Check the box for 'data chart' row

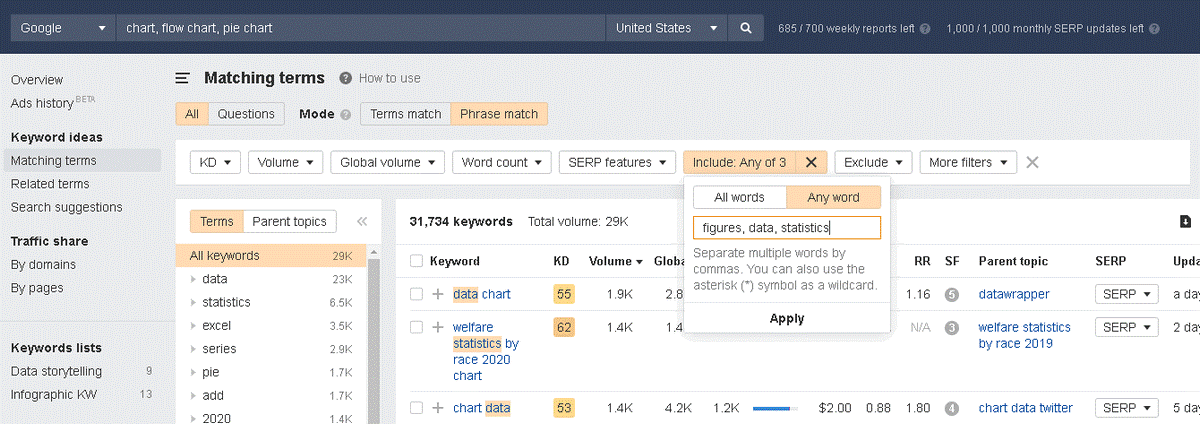(416, 295)
